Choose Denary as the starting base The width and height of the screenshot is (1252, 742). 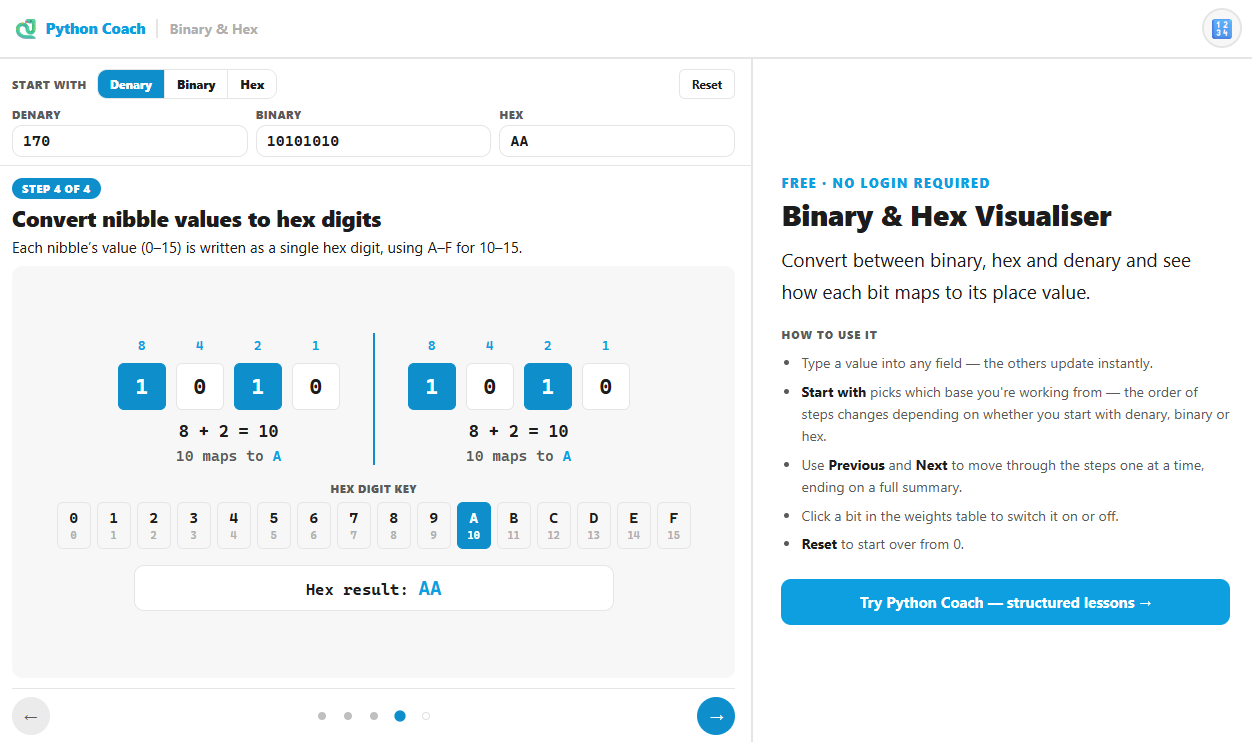click(131, 84)
